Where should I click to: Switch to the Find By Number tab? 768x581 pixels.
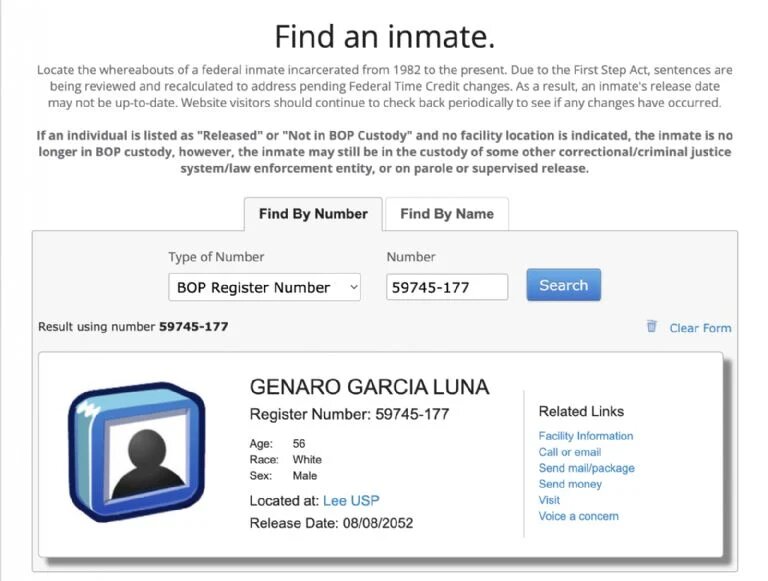(313, 214)
